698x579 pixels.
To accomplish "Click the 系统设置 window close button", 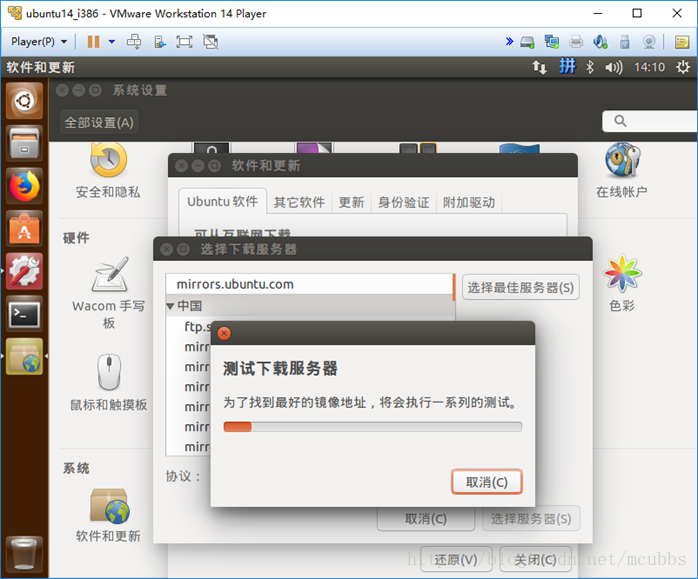I will (x=62, y=90).
